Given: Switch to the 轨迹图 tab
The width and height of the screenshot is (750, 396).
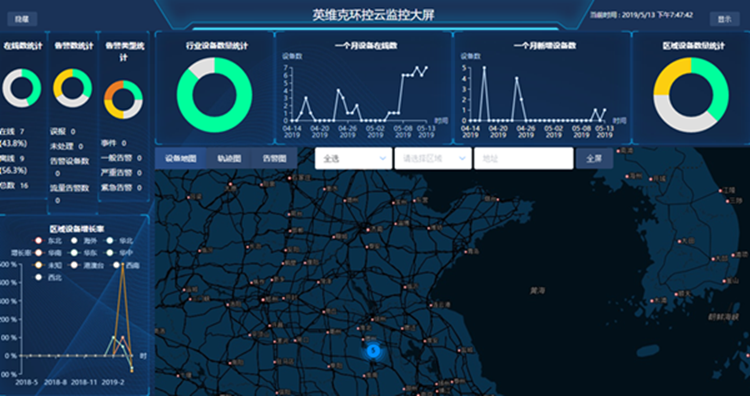Looking at the screenshot, I should [229, 158].
